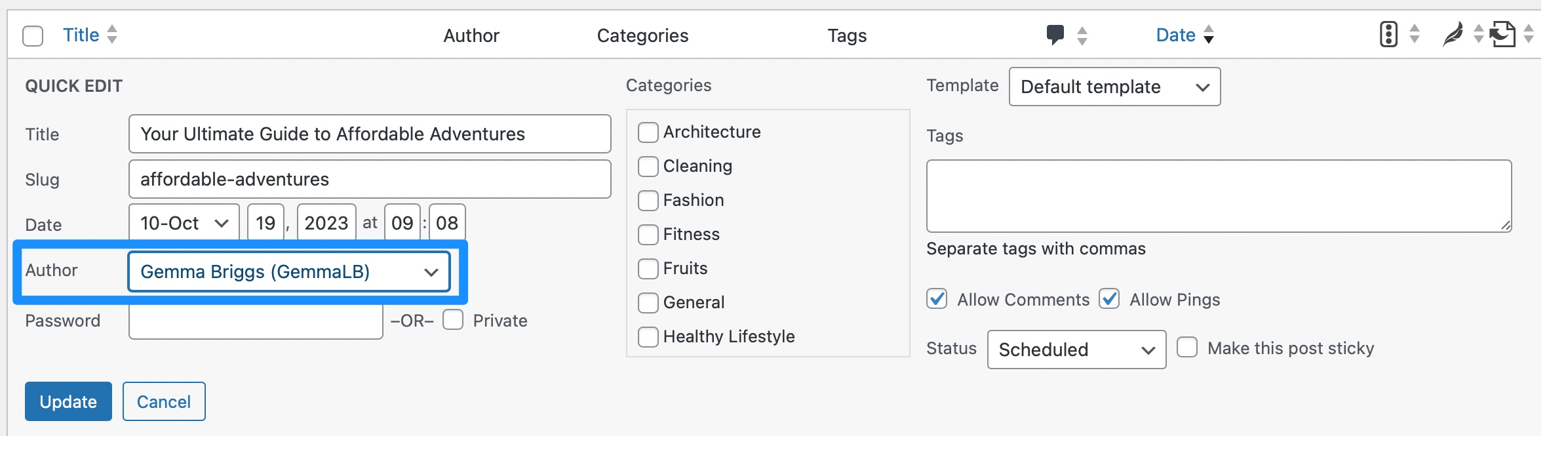Click the three-dot format column icon
Screen dimensions: 1568x463
click(x=1388, y=34)
